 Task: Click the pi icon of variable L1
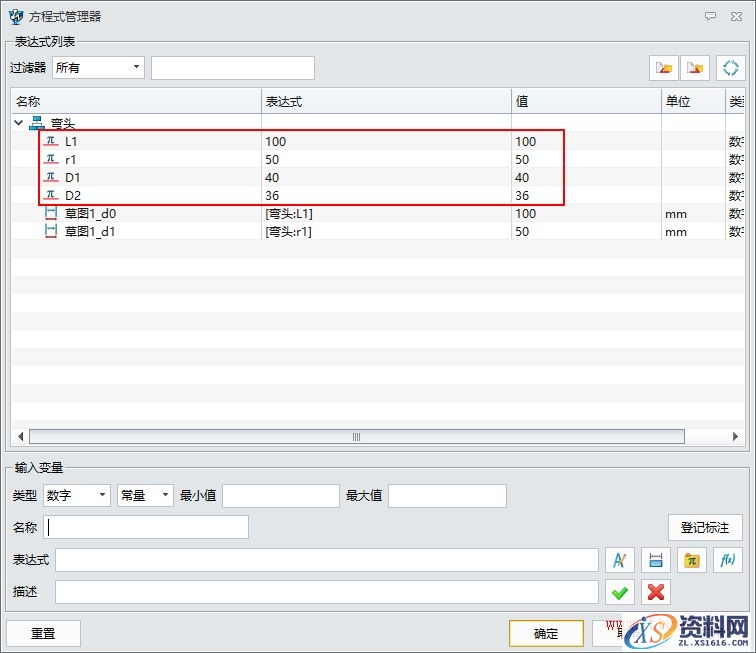(x=51, y=141)
